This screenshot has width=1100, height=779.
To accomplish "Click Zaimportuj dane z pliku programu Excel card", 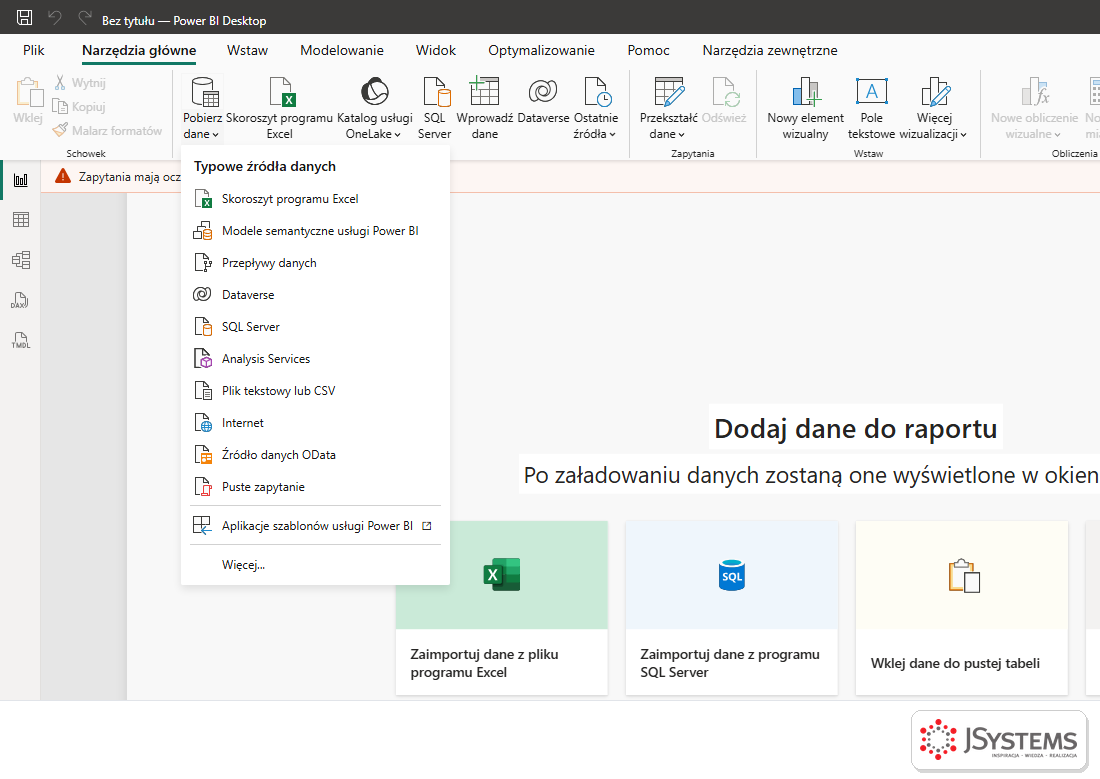I will (x=502, y=608).
